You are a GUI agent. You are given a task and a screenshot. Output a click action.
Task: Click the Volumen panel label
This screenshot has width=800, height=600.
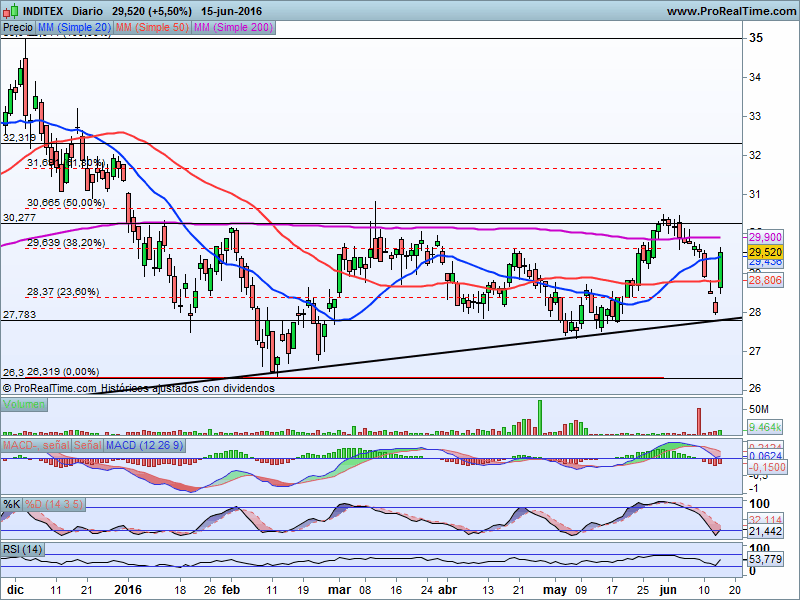tap(24, 405)
